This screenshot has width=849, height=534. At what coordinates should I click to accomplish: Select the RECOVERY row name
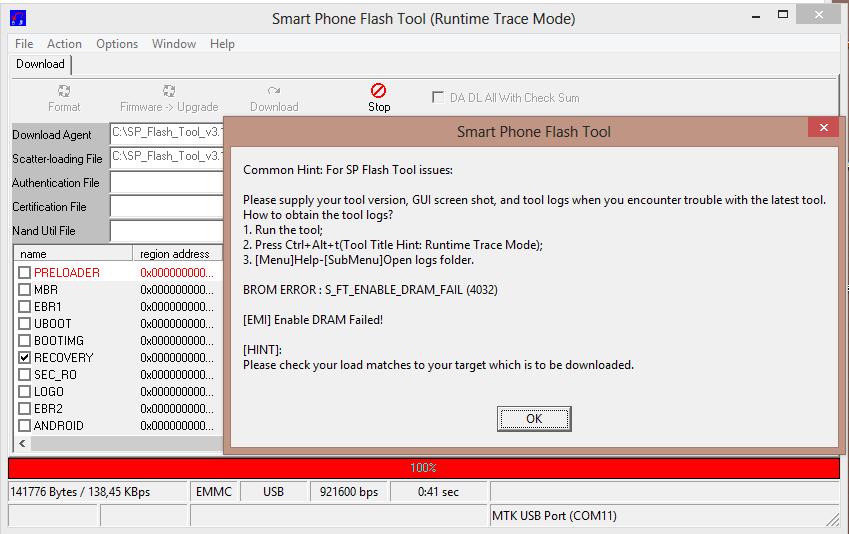(63, 357)
